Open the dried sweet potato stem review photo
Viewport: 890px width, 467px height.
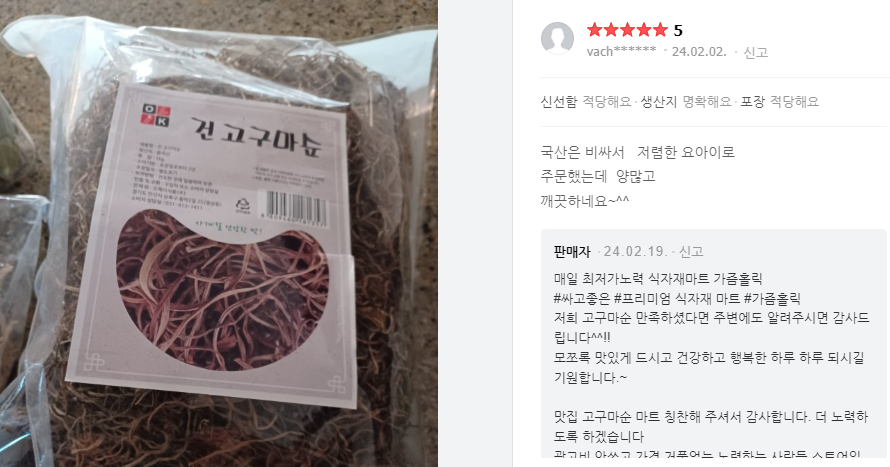pos(219,233)
